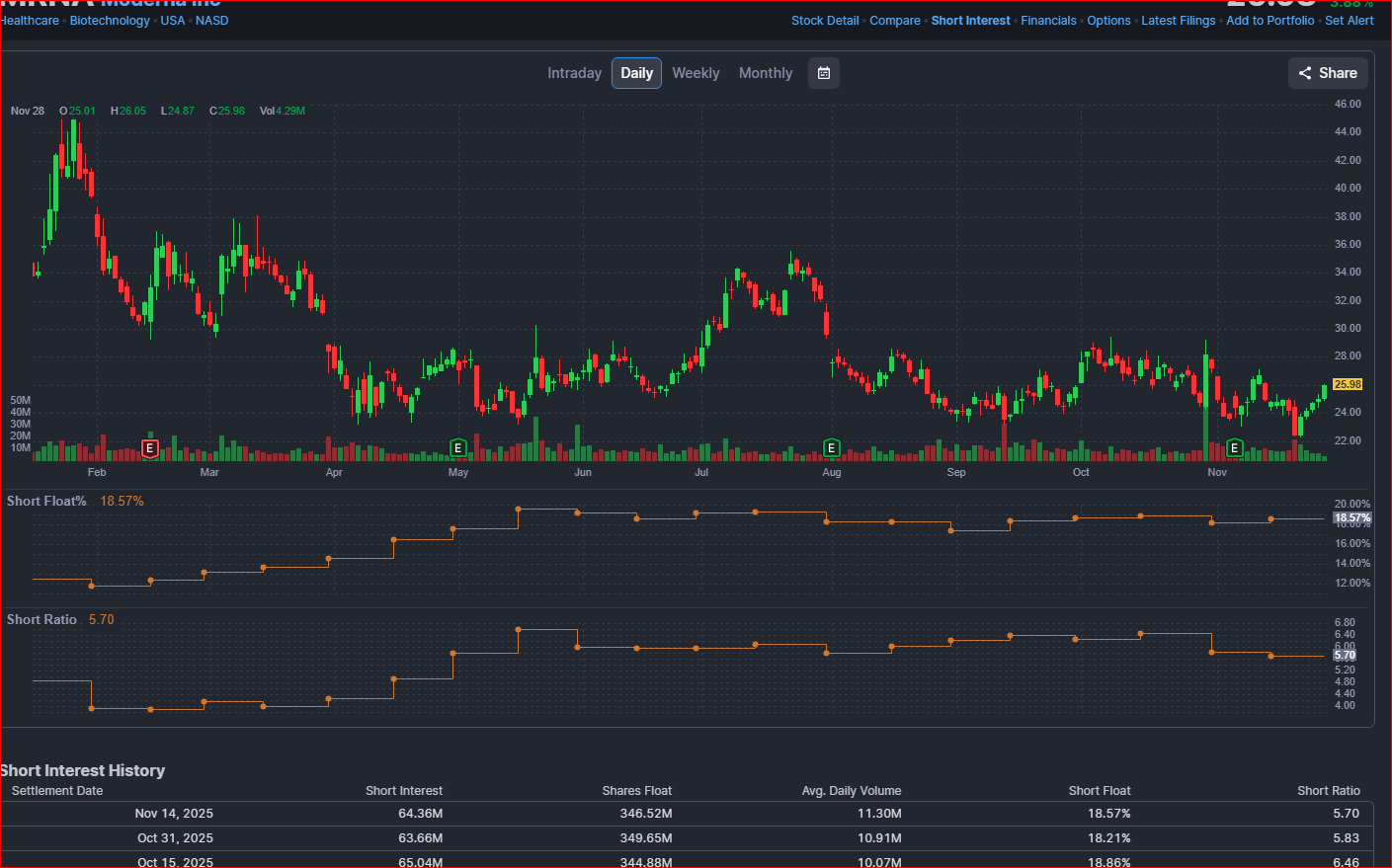This screenshot has height=868, width=1392.
Task: Click the May earnings E marker
Action: (x=457, y=448)
